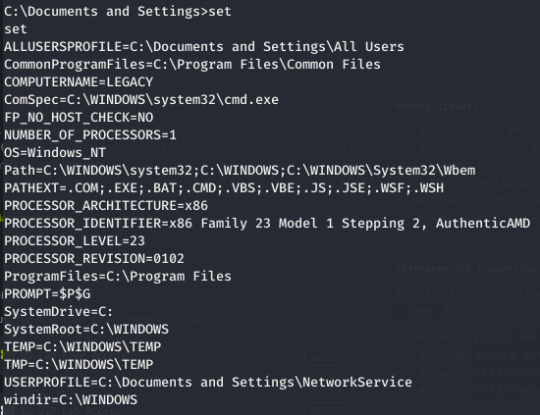Viewport: 540px width, 415px height.
Task: Select the PROMPT=$P$G line
Action: 47,294
